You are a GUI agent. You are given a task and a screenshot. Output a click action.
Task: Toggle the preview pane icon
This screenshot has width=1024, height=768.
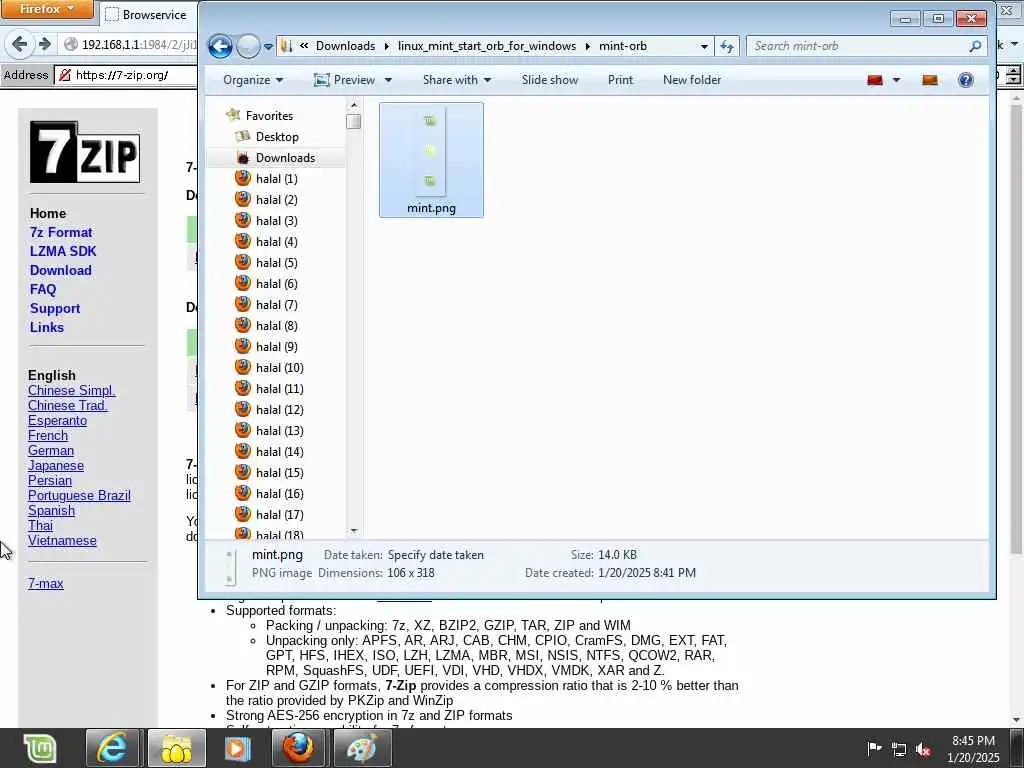929,80
